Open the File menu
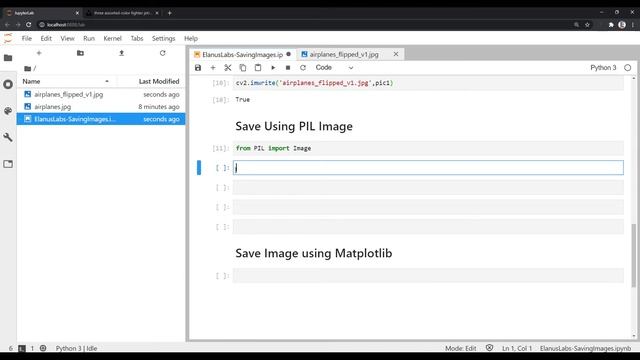 pos(27,38)
